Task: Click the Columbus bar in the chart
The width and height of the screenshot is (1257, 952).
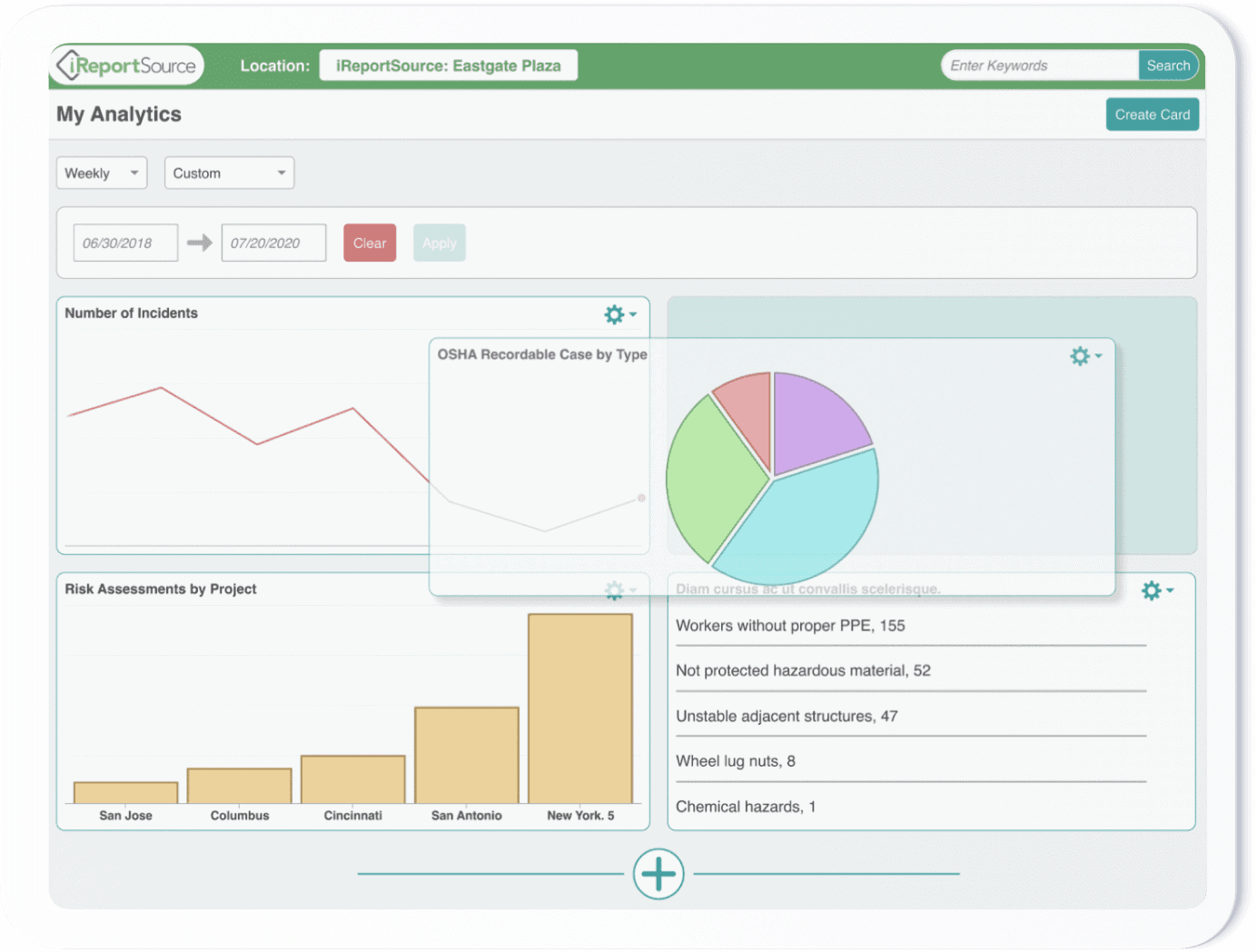Action: click(x=240, y=786)
